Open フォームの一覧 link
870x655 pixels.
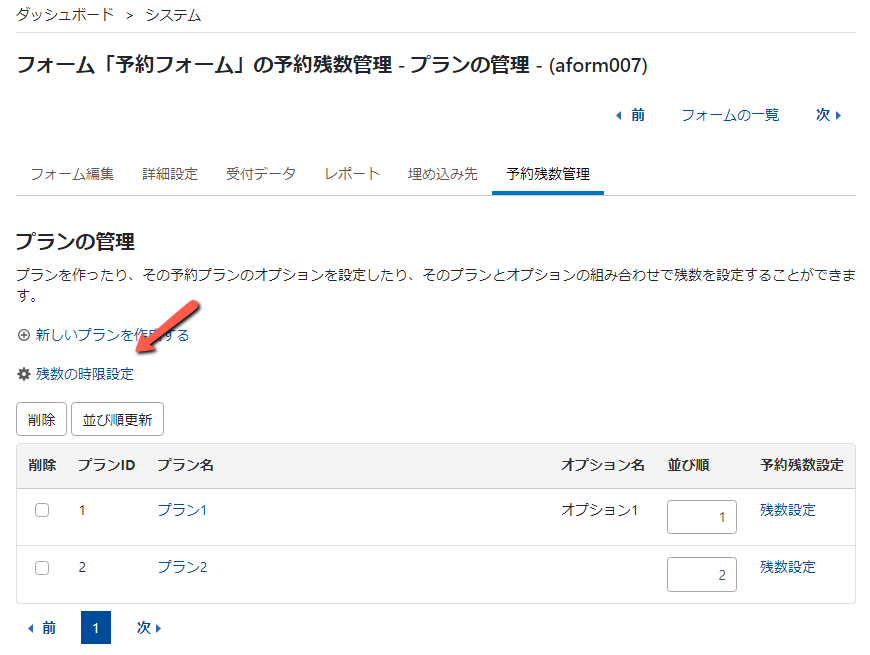(x=729, y=115)
